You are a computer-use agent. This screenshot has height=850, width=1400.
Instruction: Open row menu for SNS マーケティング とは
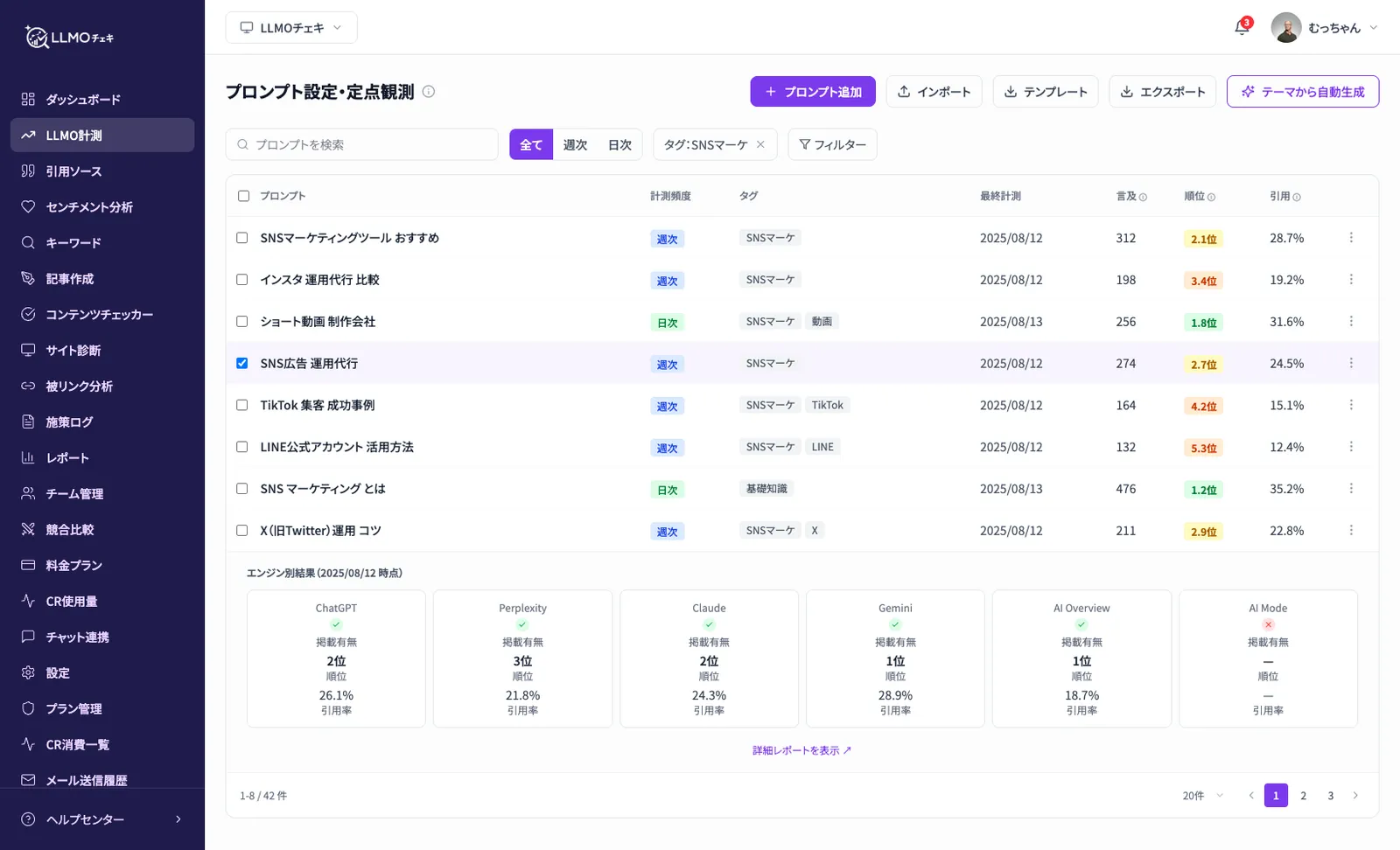[x=1351, y=489]
